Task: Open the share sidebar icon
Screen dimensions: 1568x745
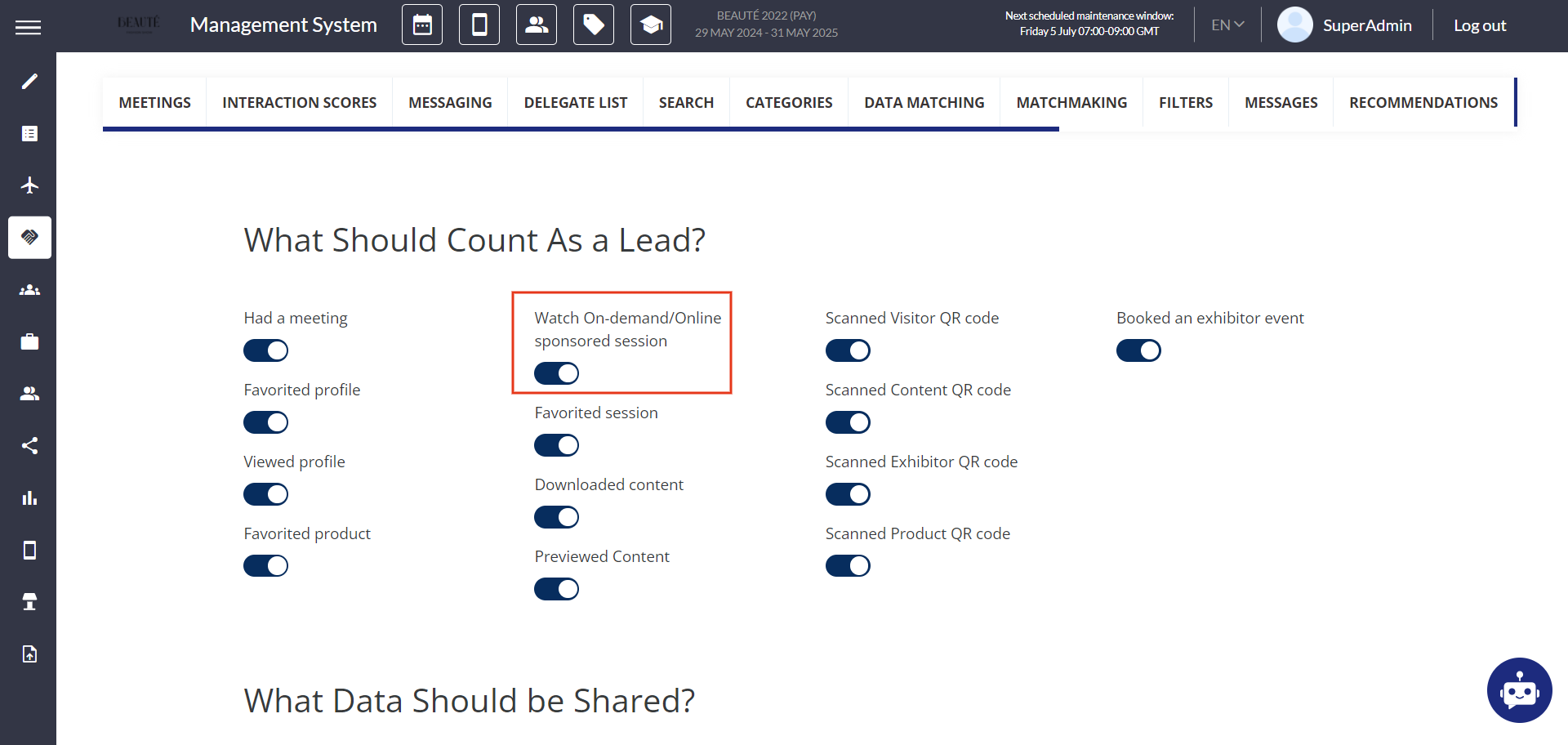Action: point(29,446)
